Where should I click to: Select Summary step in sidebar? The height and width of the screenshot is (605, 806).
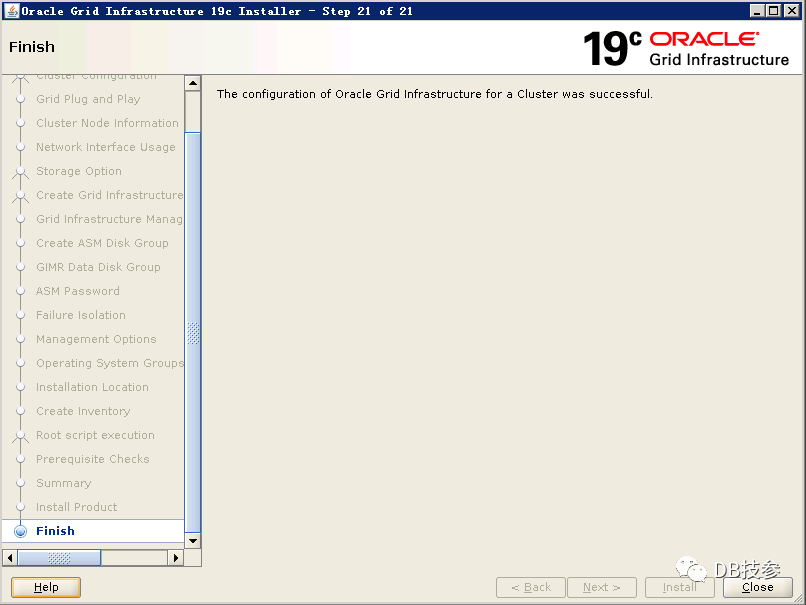point(63,483)
